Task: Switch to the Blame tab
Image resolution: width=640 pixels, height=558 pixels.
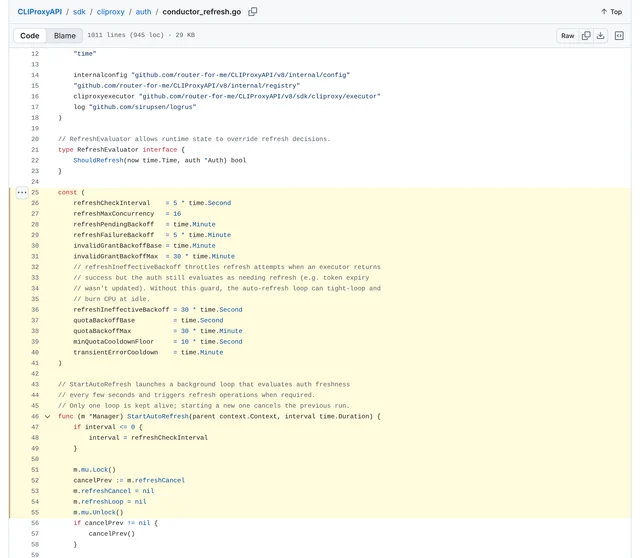Action: [x=65, y=36]
